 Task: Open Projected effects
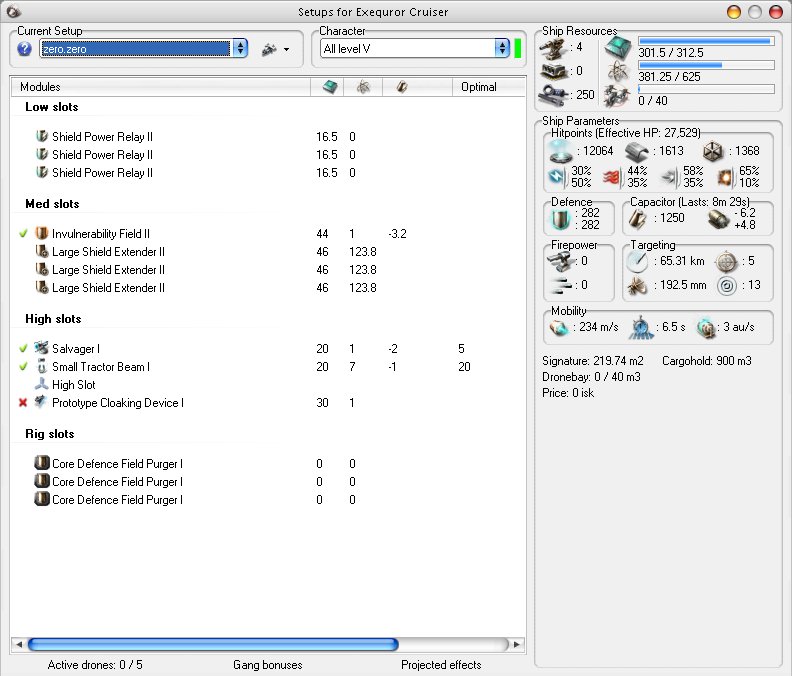(x=441, y=665)
